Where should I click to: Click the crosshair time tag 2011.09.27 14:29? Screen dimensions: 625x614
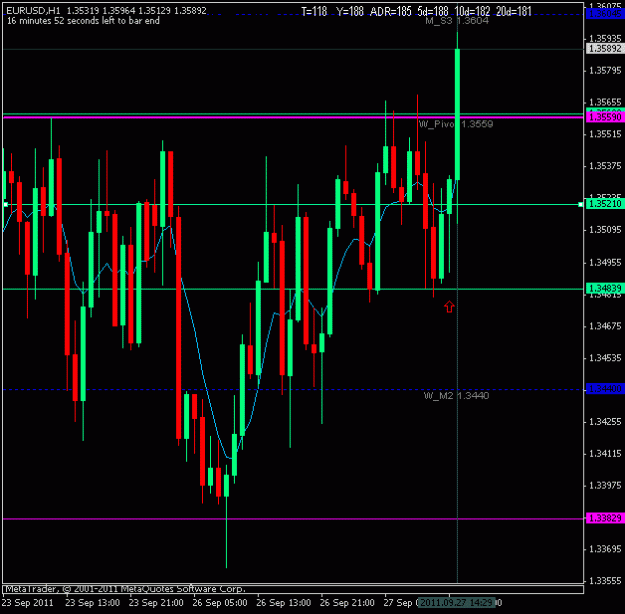point(457,602)
